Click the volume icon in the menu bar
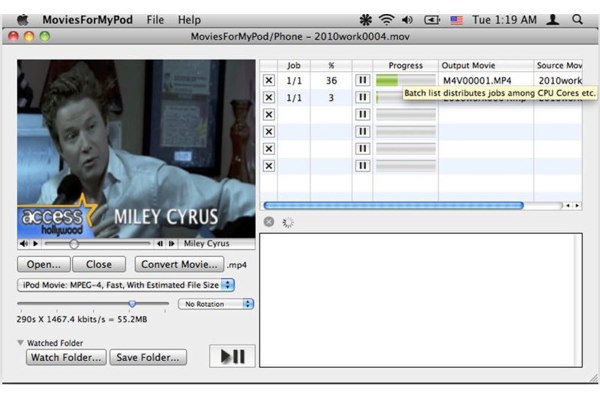The height and width of the screenshot is (400, 600). coord(407,20)
